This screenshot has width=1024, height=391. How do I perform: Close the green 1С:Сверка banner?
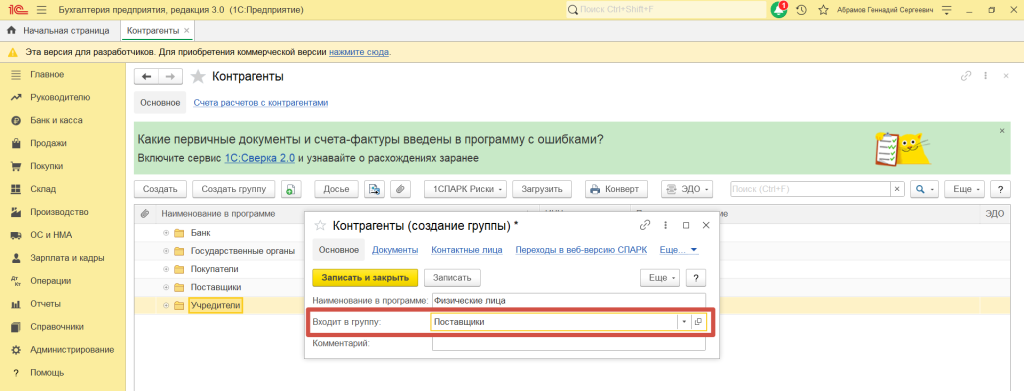click(1002, 131)
